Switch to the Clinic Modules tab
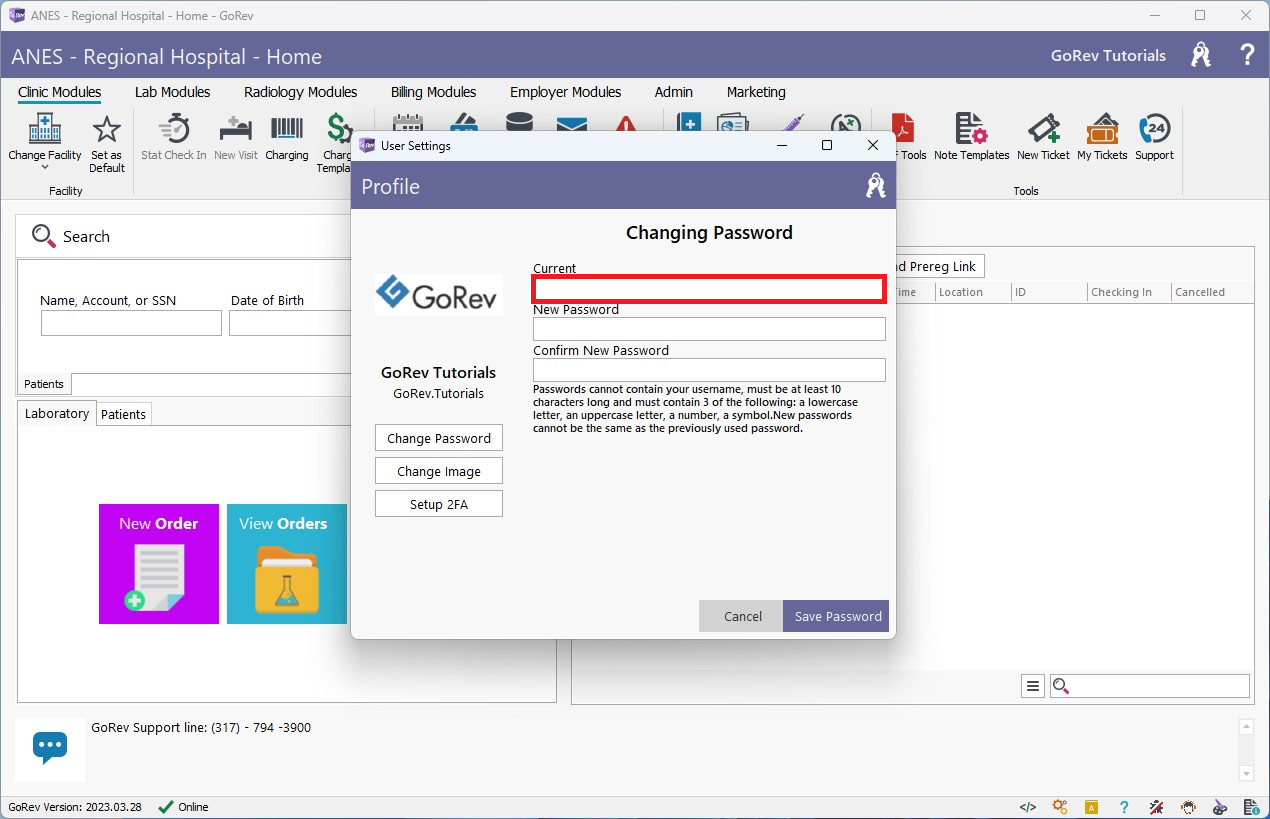 (60, 92)
